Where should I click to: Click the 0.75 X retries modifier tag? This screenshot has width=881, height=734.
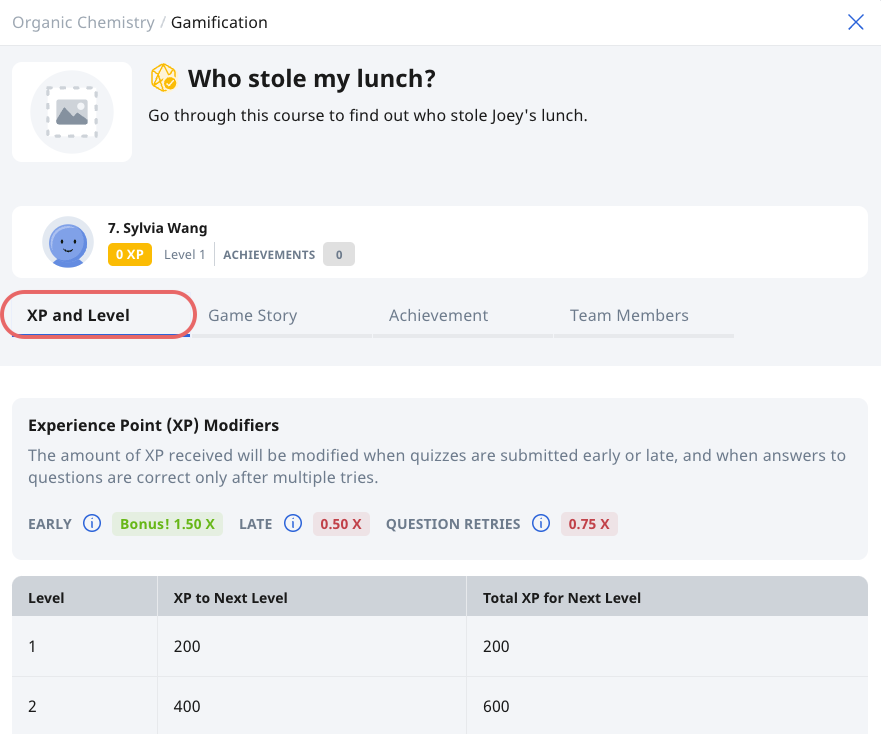(589, 524)
